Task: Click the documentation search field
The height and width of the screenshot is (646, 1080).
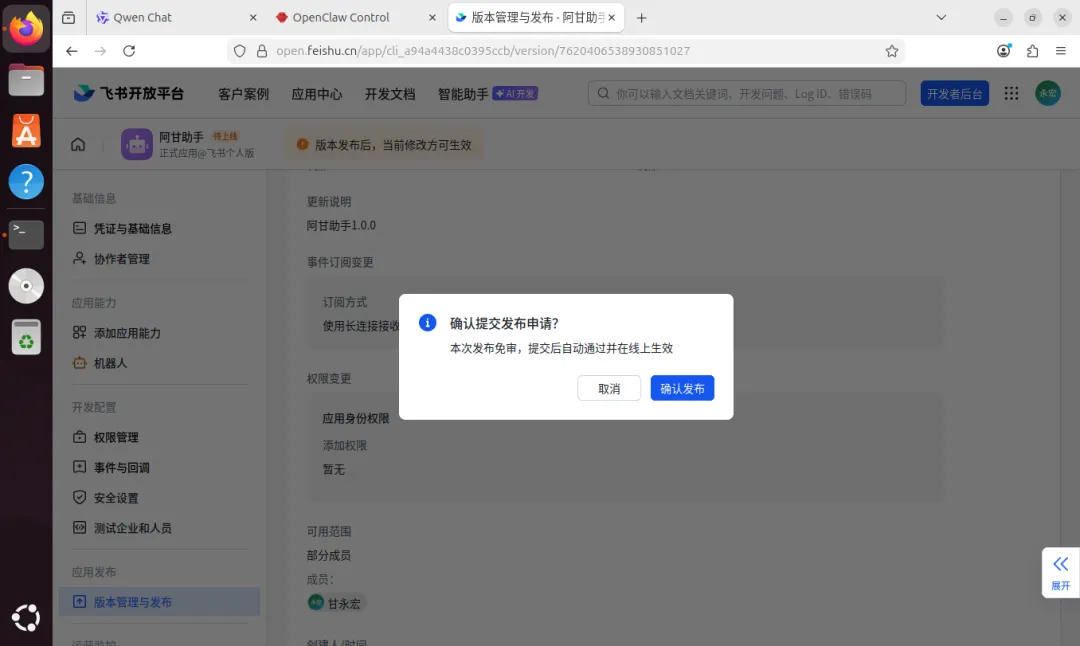Action: tap(747, 93)
